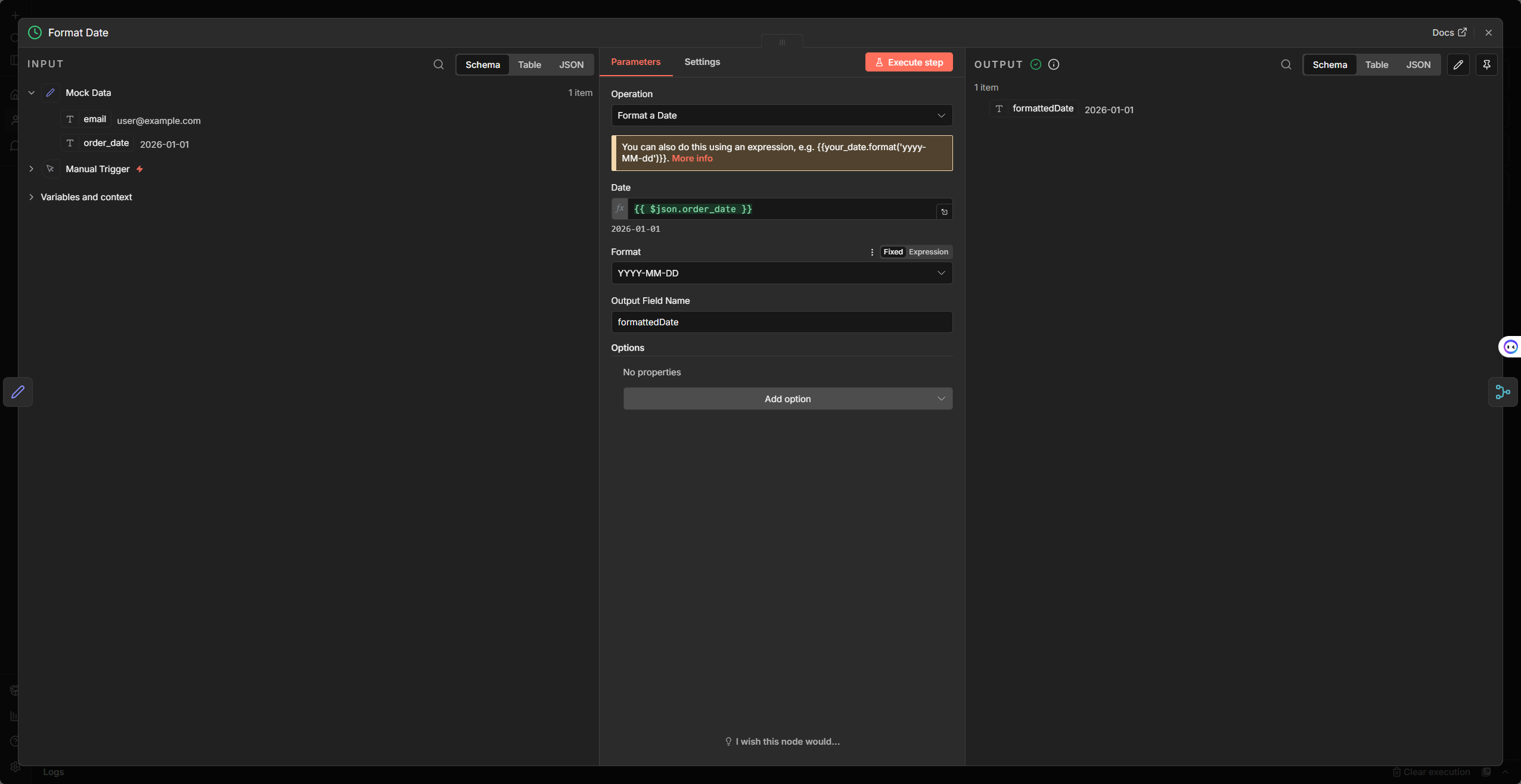Click the output info circle icon
Screen dimensions: 1521x784
coord(1054,64)
